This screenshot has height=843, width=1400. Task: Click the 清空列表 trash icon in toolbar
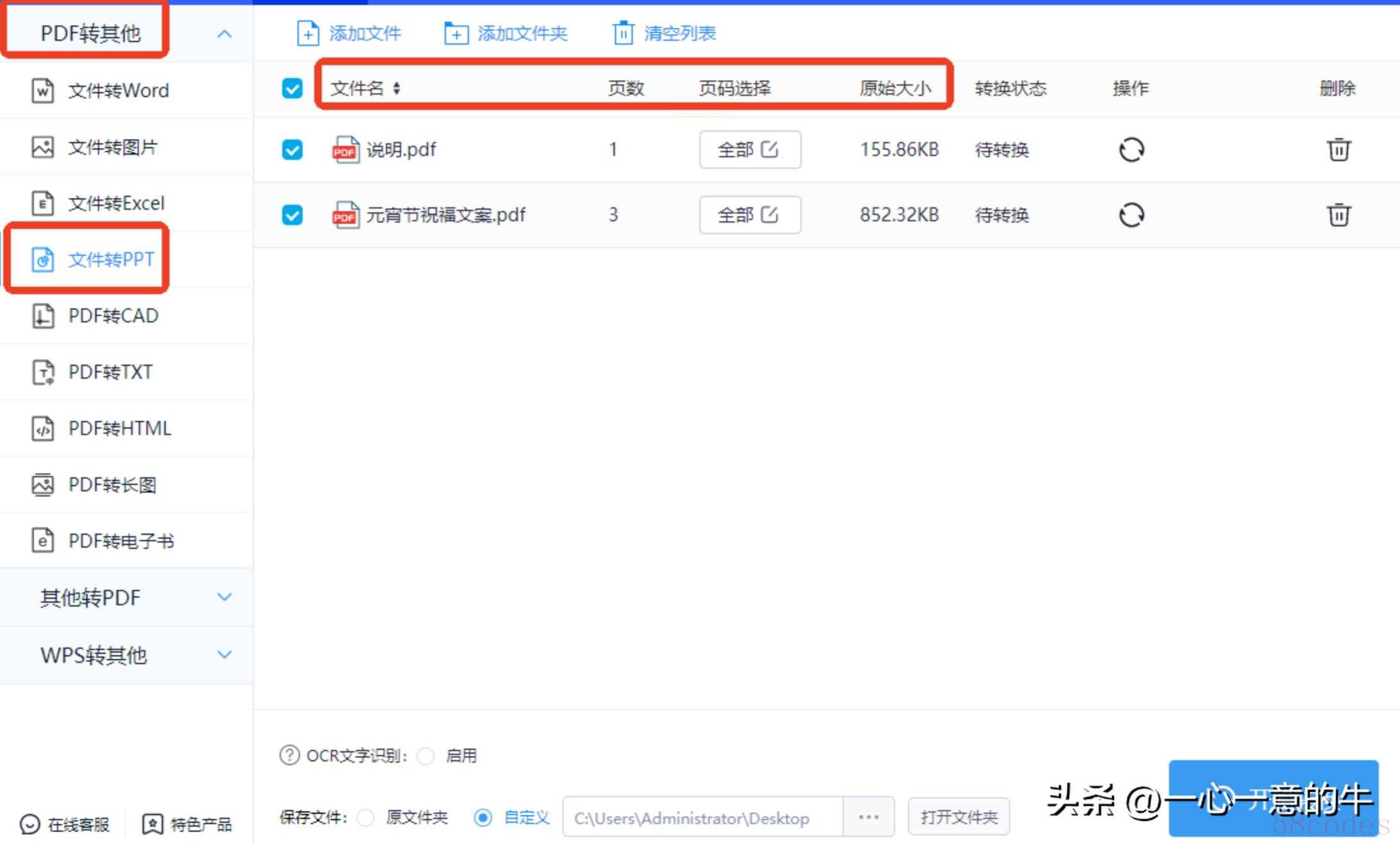pyautogui.click(x=623, y=33)
